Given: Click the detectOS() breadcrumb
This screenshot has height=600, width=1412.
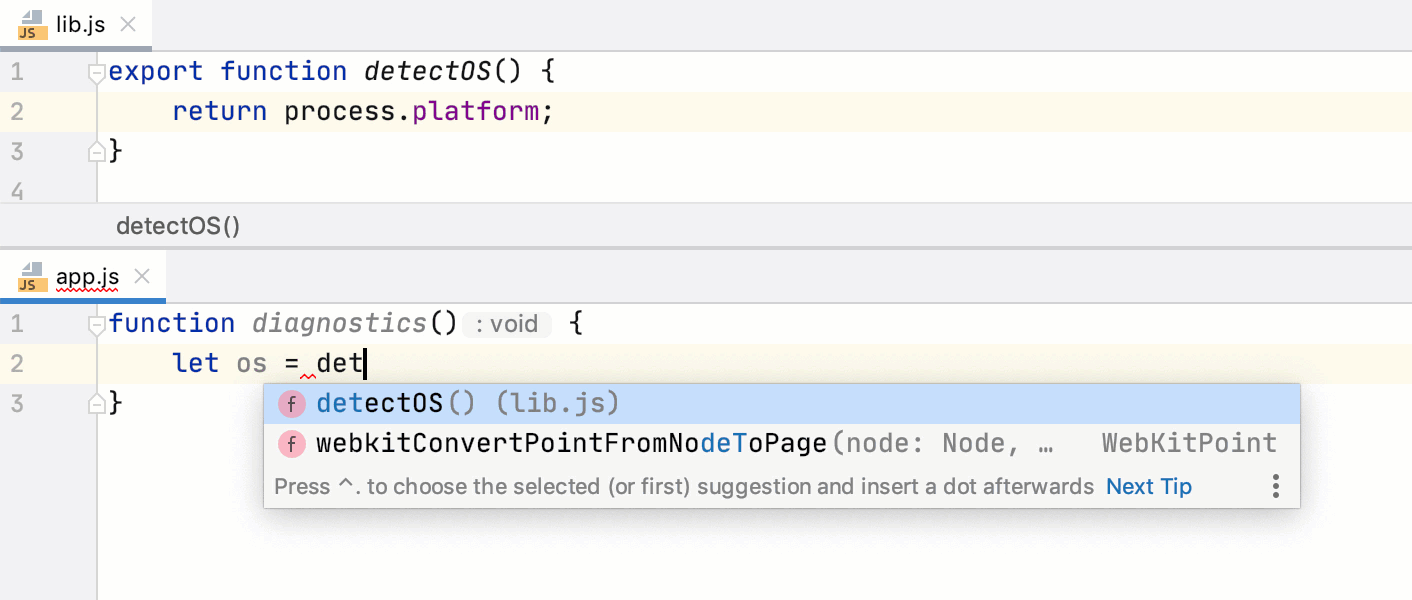Looking at the screenshot, I should pyautogui.click(x=178, y=226).
